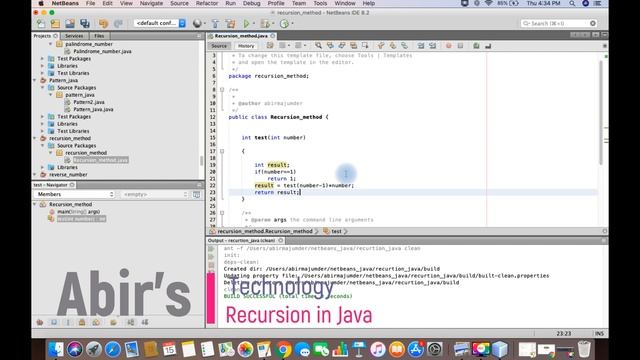The image size is (640, 360).
Task: Toggle Highlight Search icon in editor toolbar
Action: pyautogui.click(x=353, y=46)
